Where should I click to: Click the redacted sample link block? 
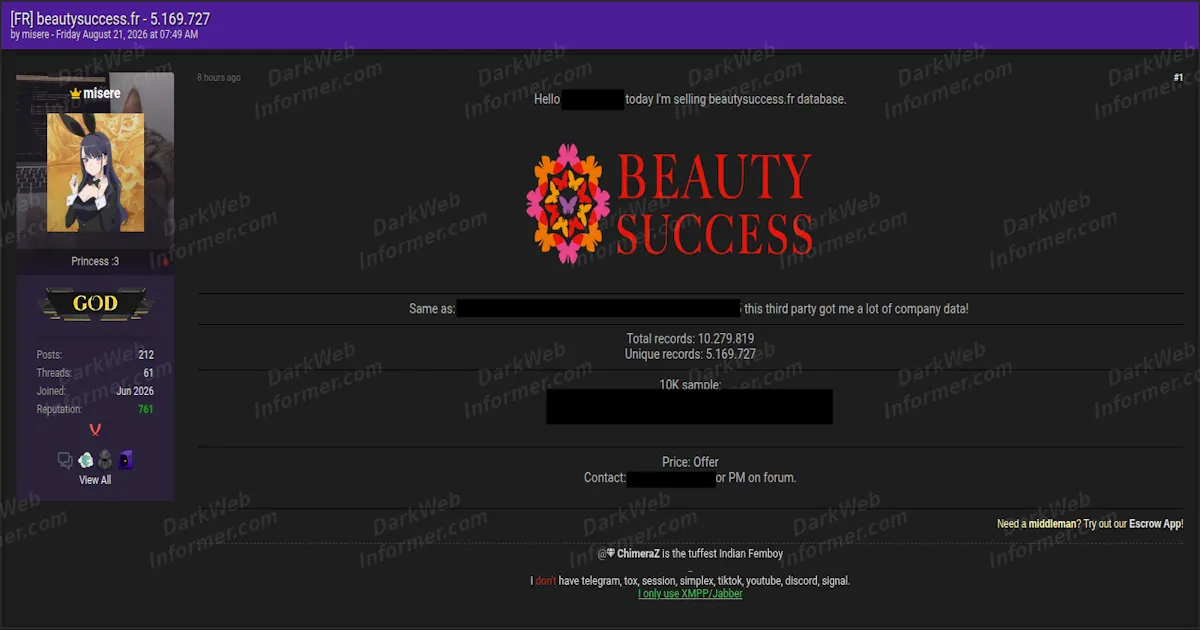pos(689,407)
